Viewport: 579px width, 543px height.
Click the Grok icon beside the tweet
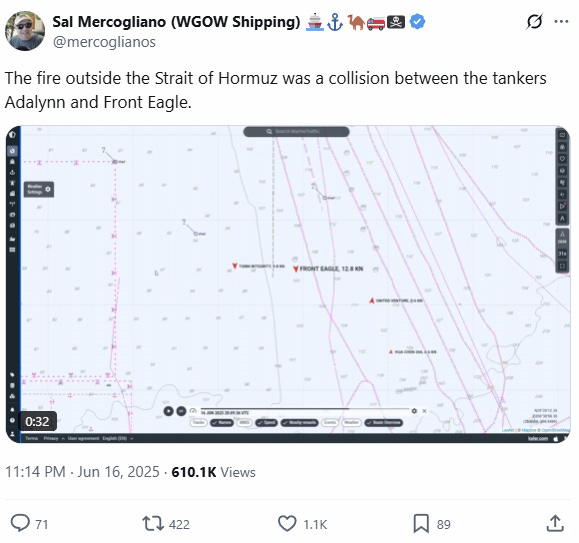pyautogui.click(x=534, y=21)
